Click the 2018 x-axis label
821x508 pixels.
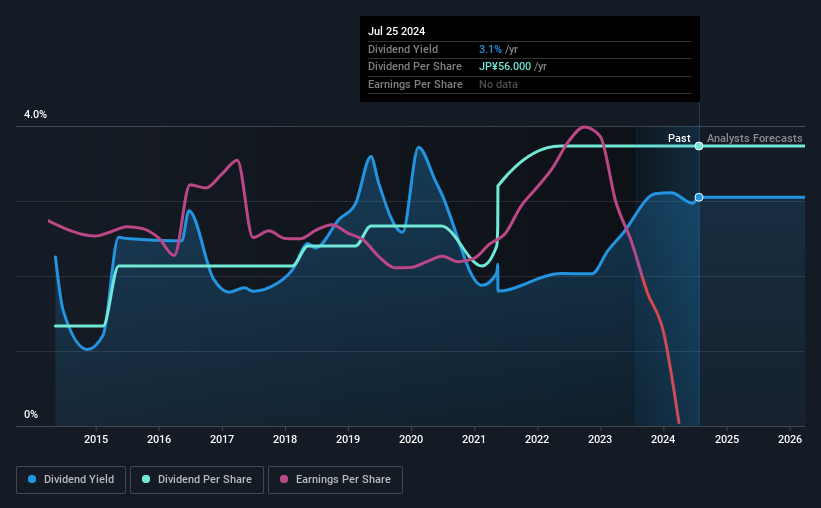pos(285,439)
